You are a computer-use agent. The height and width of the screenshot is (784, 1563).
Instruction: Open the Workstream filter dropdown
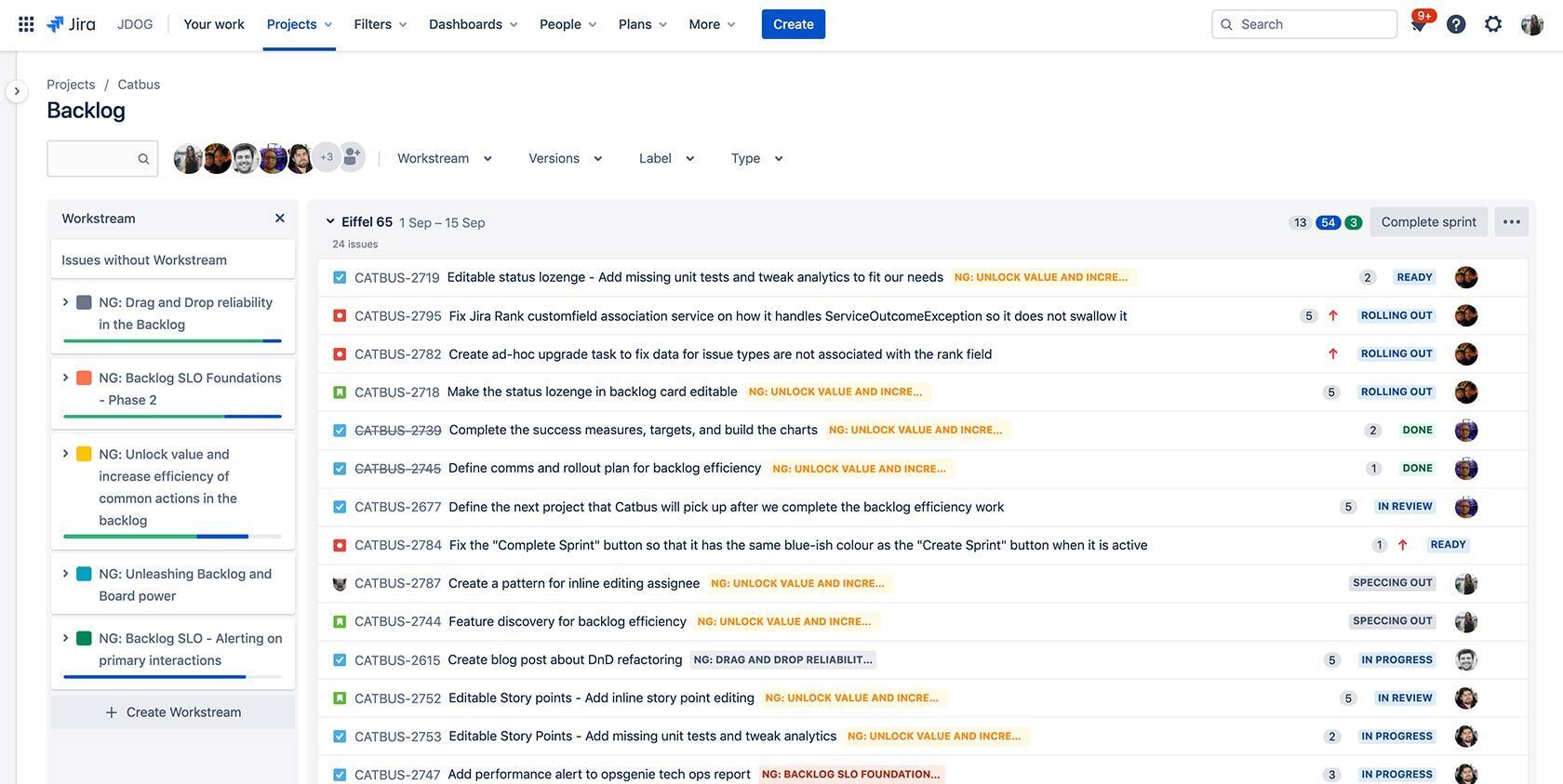(x=444, y=158)
